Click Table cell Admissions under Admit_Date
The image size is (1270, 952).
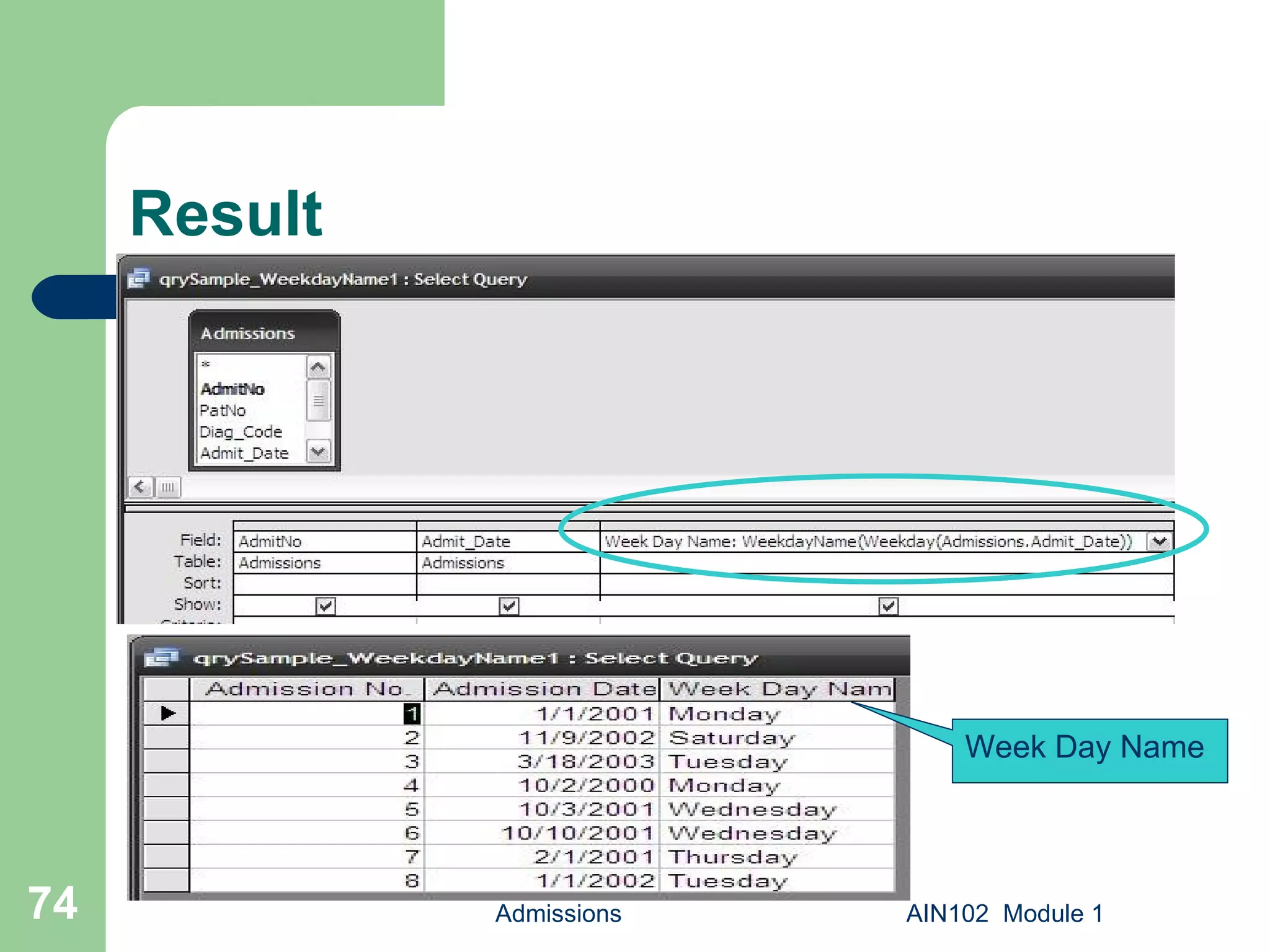[x=508, y=563]
